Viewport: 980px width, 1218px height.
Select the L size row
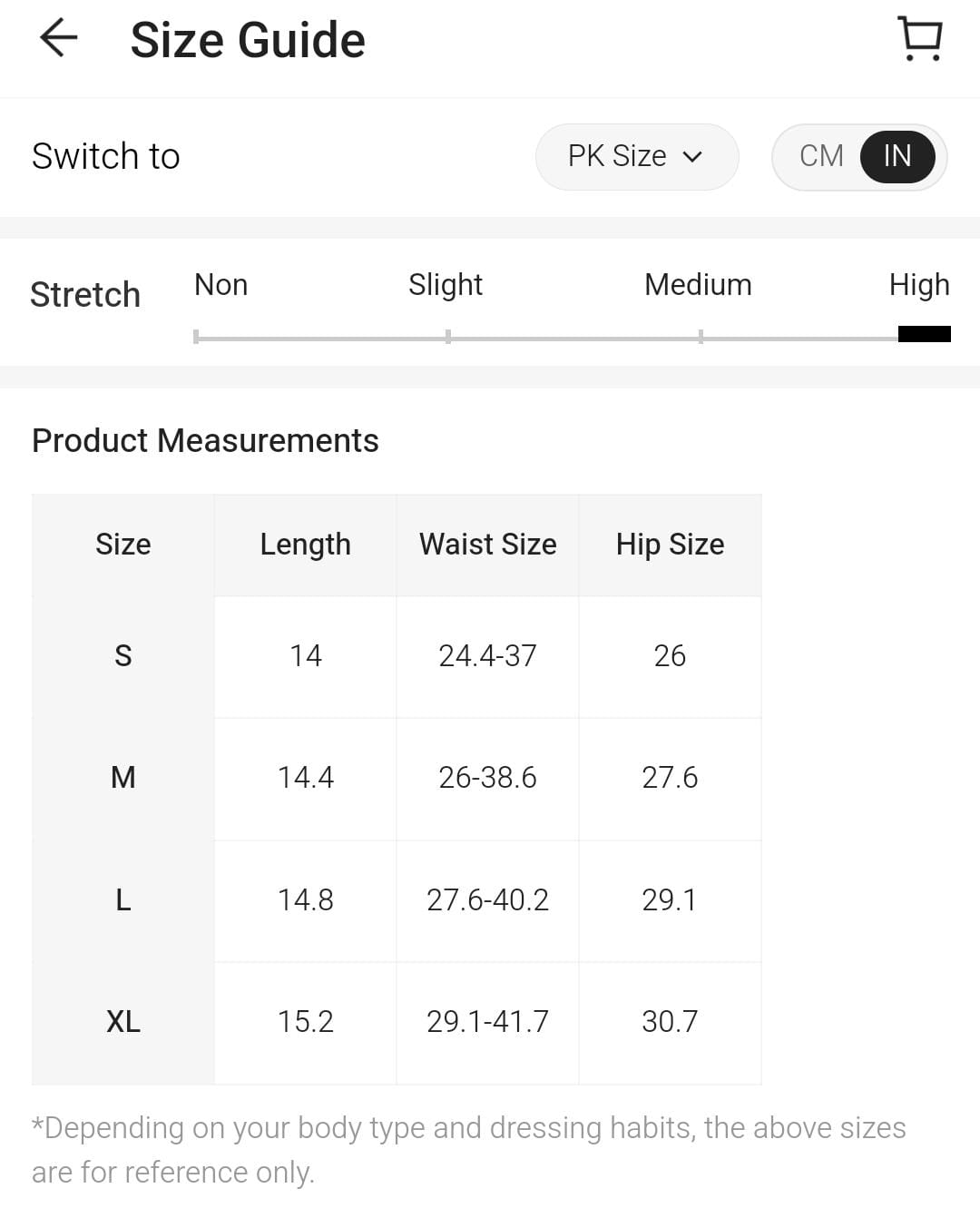(123, 899)
